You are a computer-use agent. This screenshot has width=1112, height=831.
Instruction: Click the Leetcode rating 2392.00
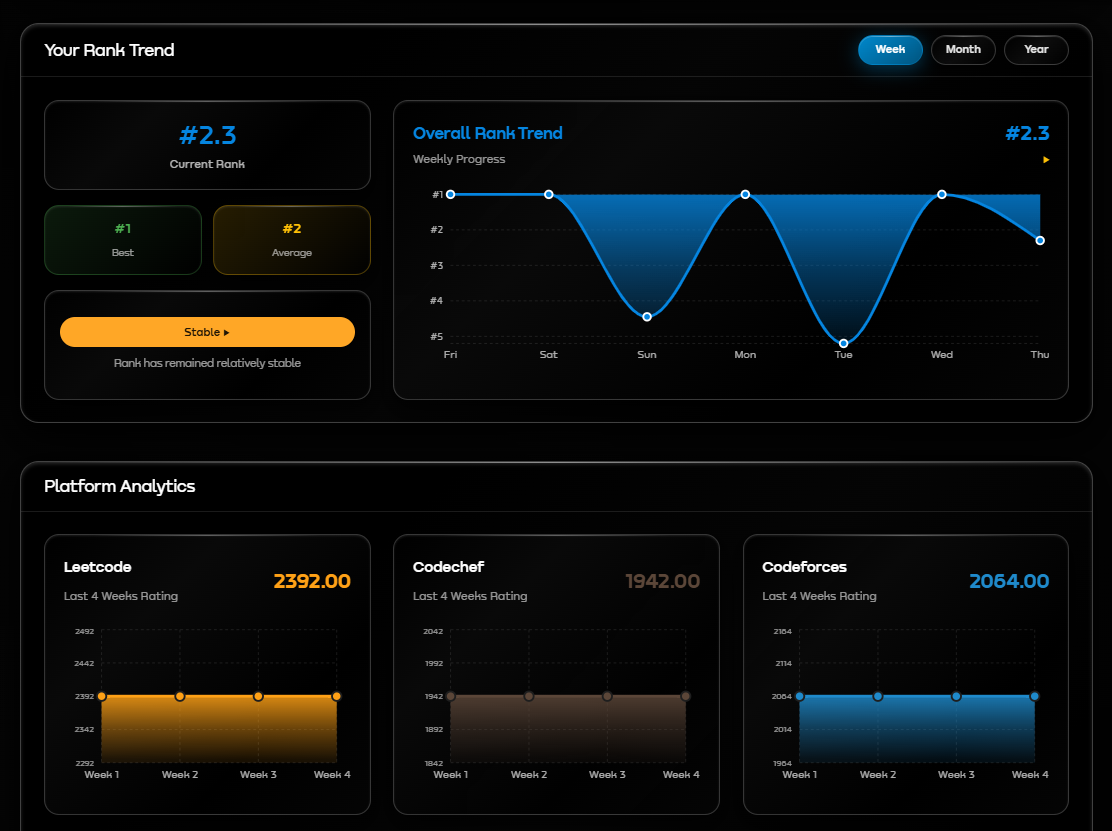(311, 581)
